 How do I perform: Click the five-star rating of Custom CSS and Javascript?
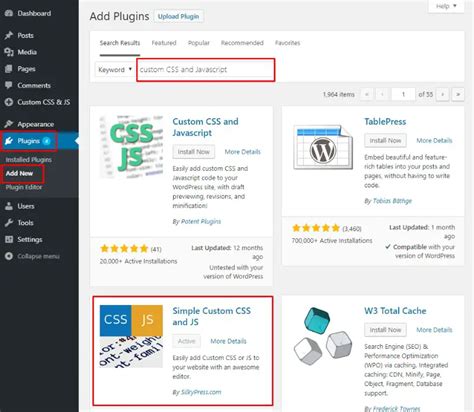point(124,248)
